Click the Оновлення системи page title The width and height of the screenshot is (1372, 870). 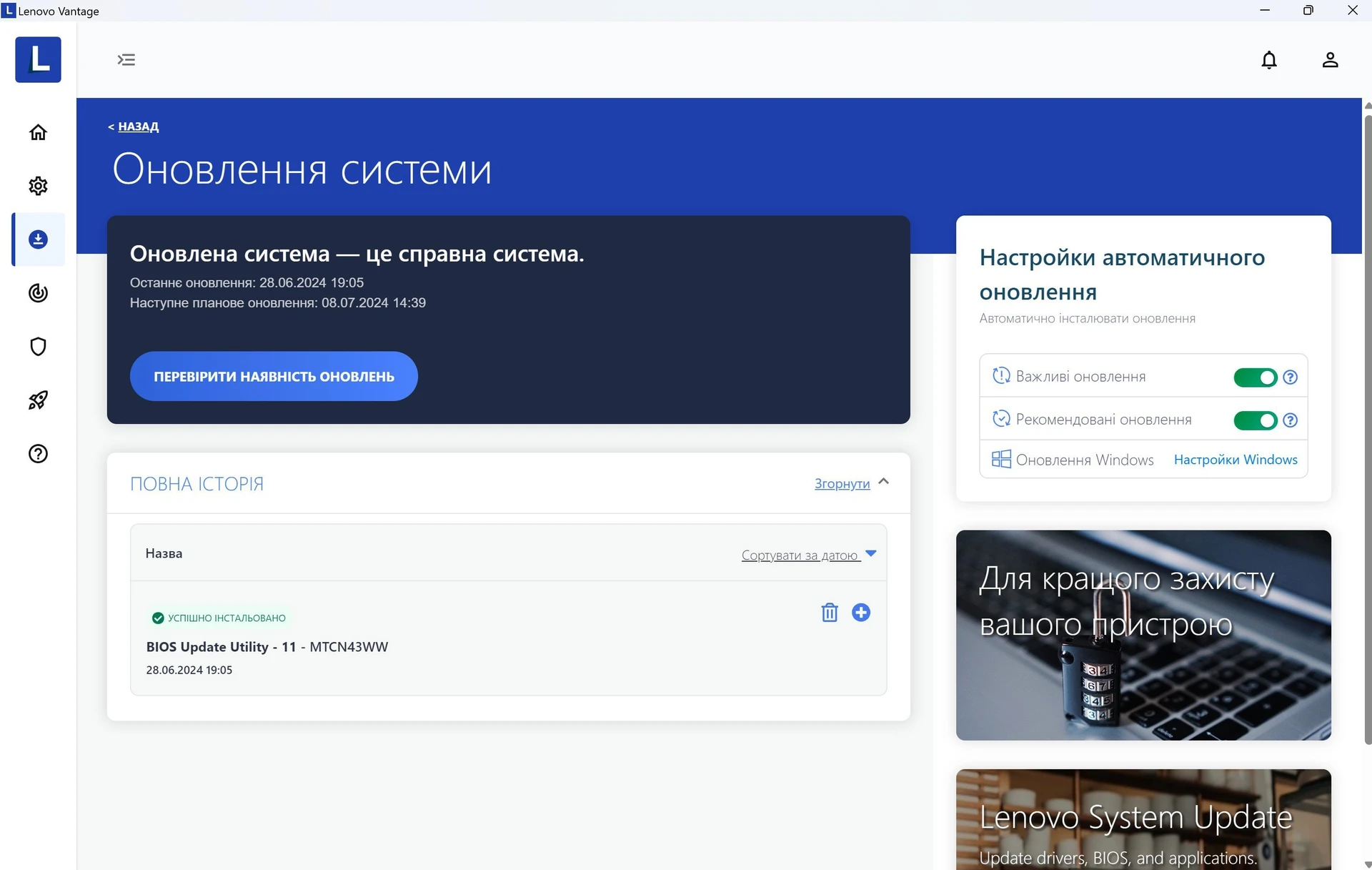pos(302,170)
